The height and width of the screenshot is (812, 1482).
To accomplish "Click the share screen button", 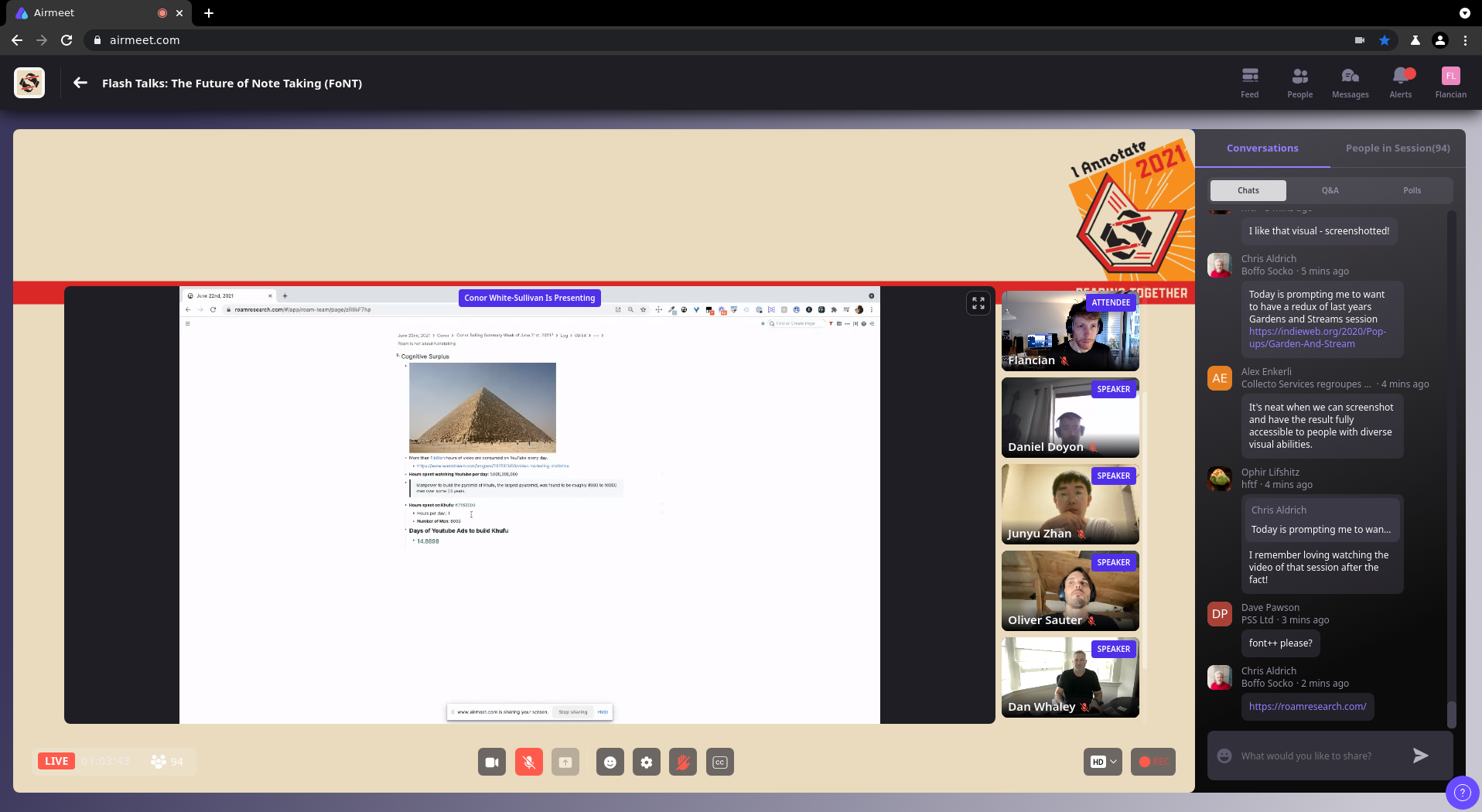I will point(565,762).
